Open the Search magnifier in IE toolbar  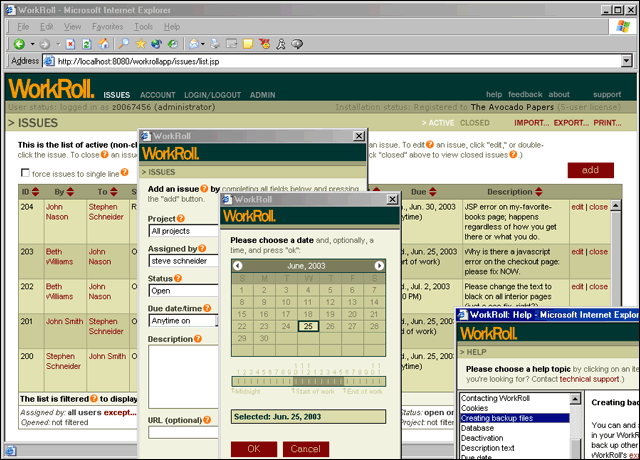pyautogui.click(x=124, y=44)
